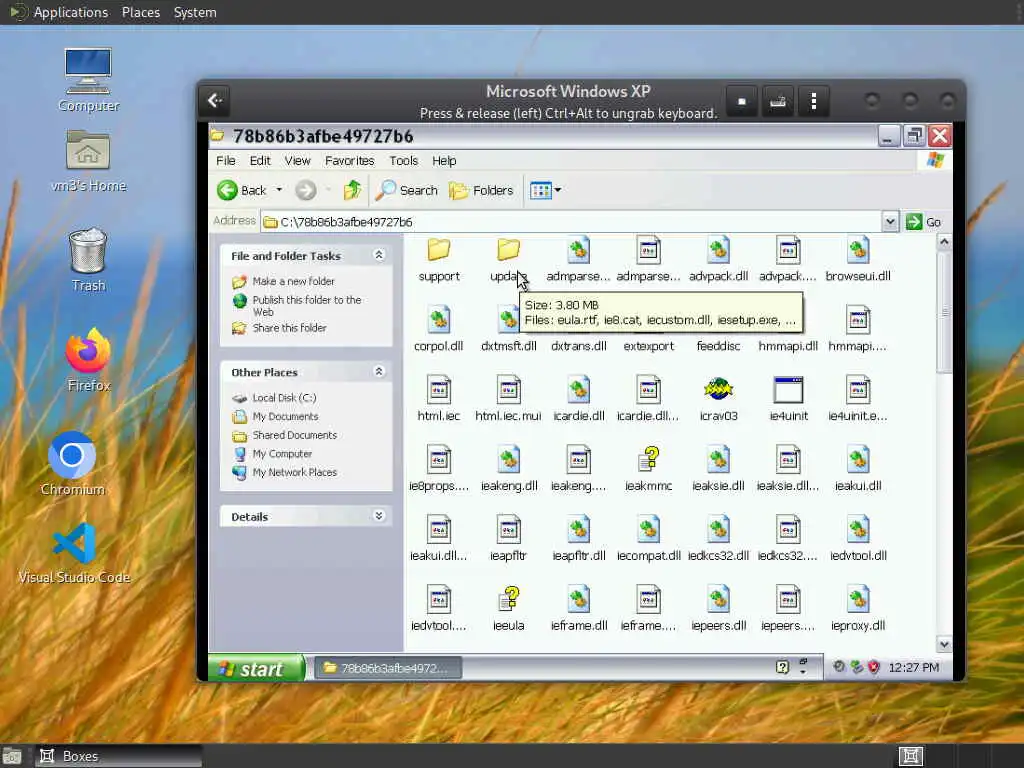Click Make a new folder
The width and height of the screenshot is (1024, 768).
tap(293, 281)
